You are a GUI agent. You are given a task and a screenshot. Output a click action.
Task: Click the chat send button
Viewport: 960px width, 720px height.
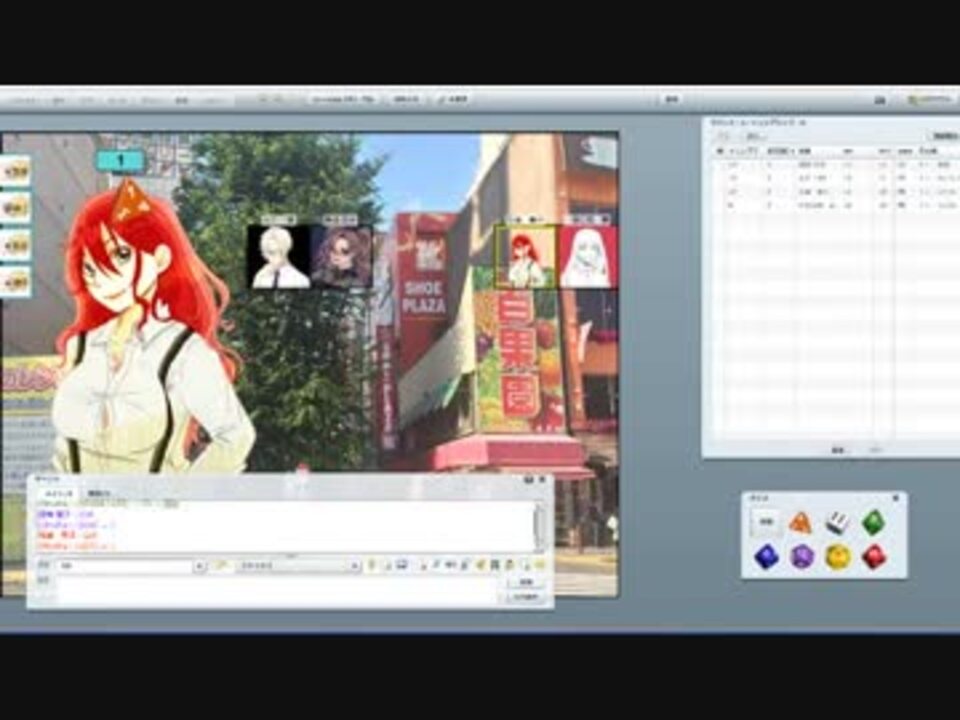click(525, 582)
